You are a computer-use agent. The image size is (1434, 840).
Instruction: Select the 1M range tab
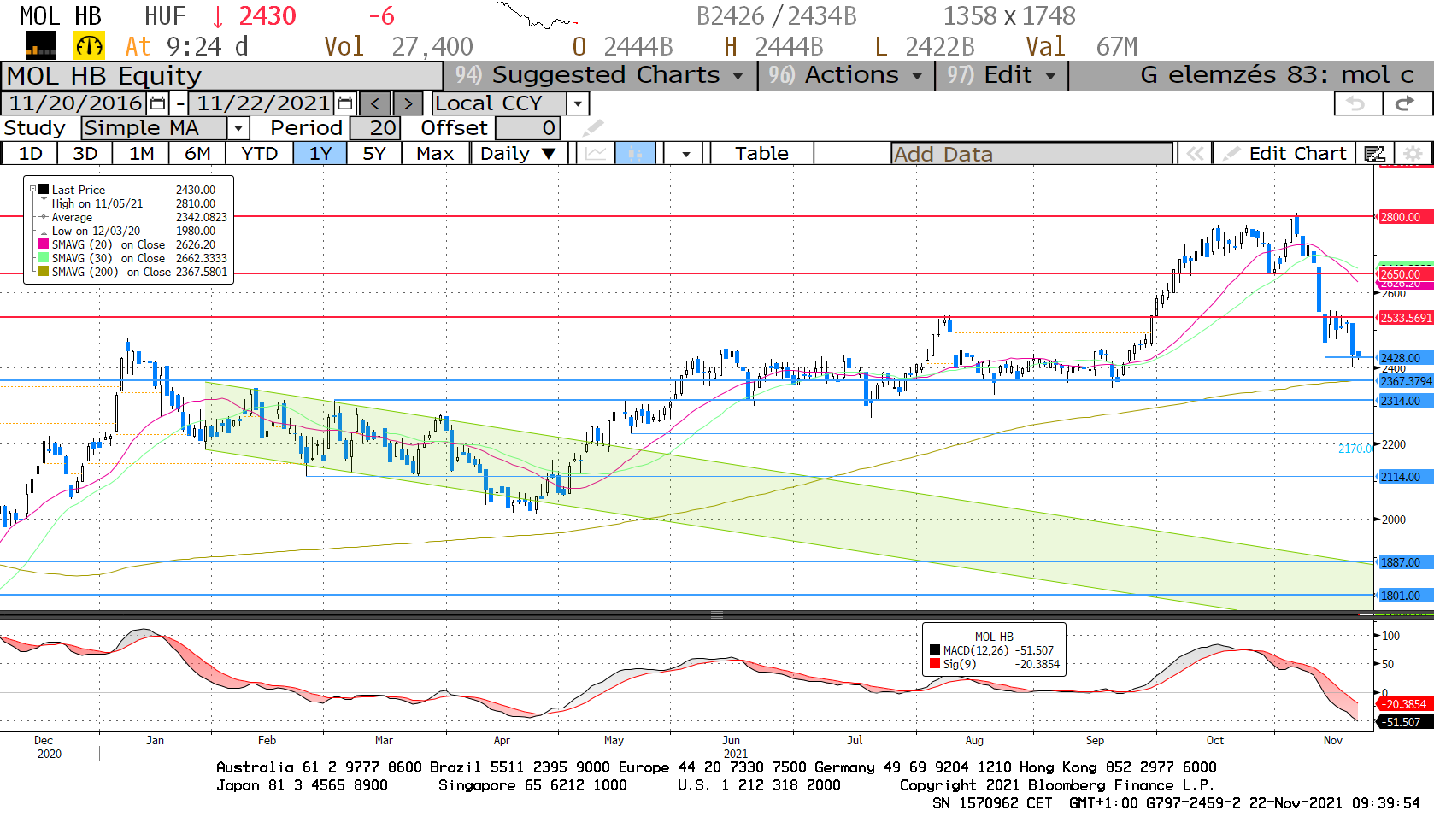tap(141, 154)
